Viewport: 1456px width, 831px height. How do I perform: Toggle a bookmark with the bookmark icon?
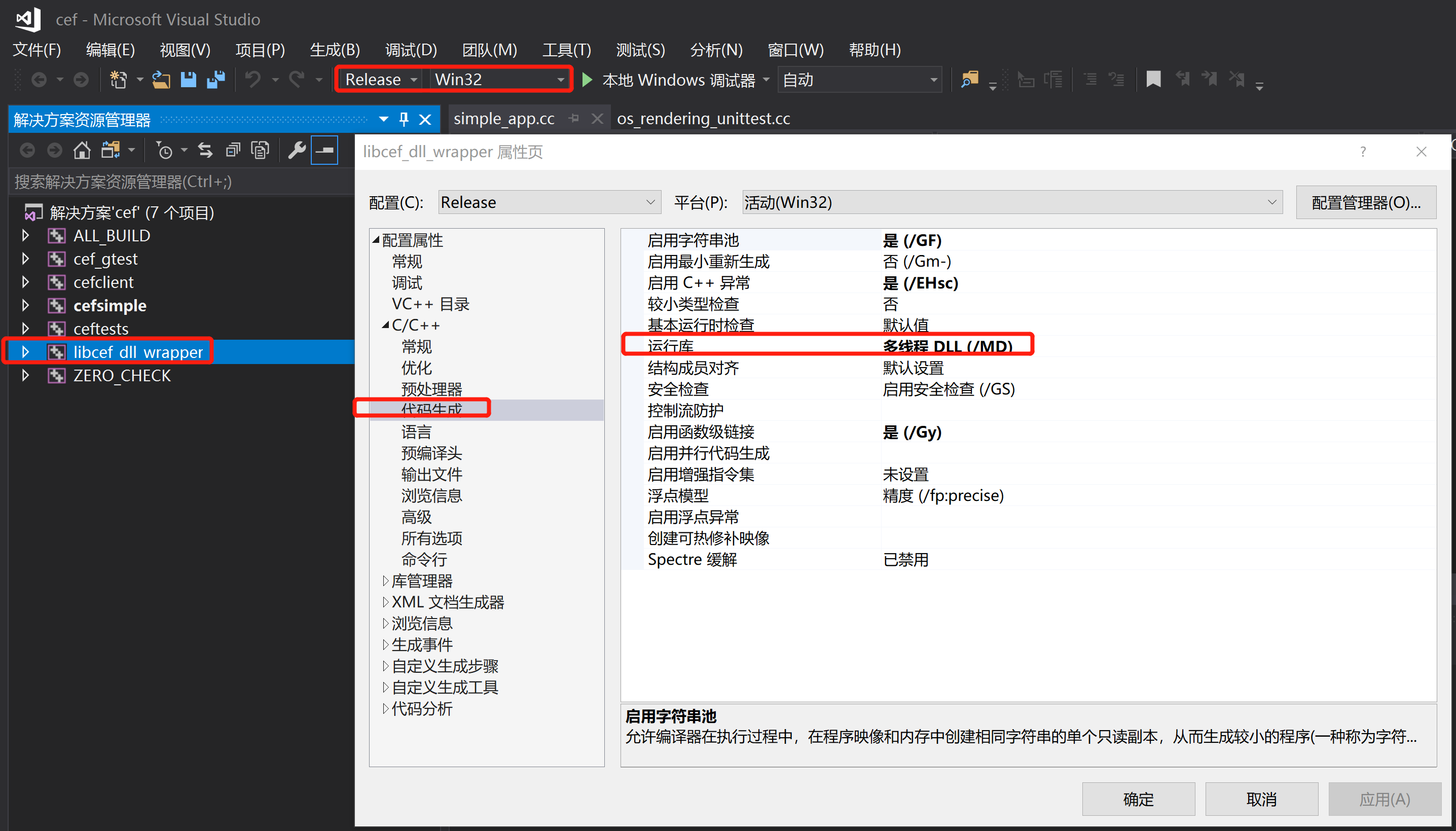pyautogui.click(x=1153, y=79)
